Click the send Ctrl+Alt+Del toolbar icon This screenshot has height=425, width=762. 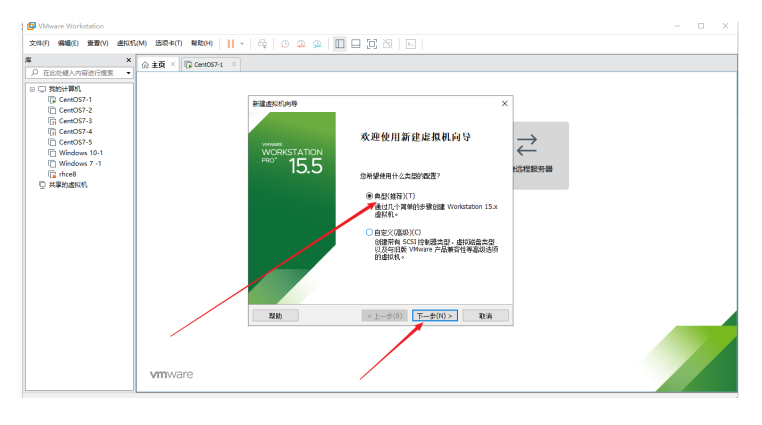pos(262,44)
